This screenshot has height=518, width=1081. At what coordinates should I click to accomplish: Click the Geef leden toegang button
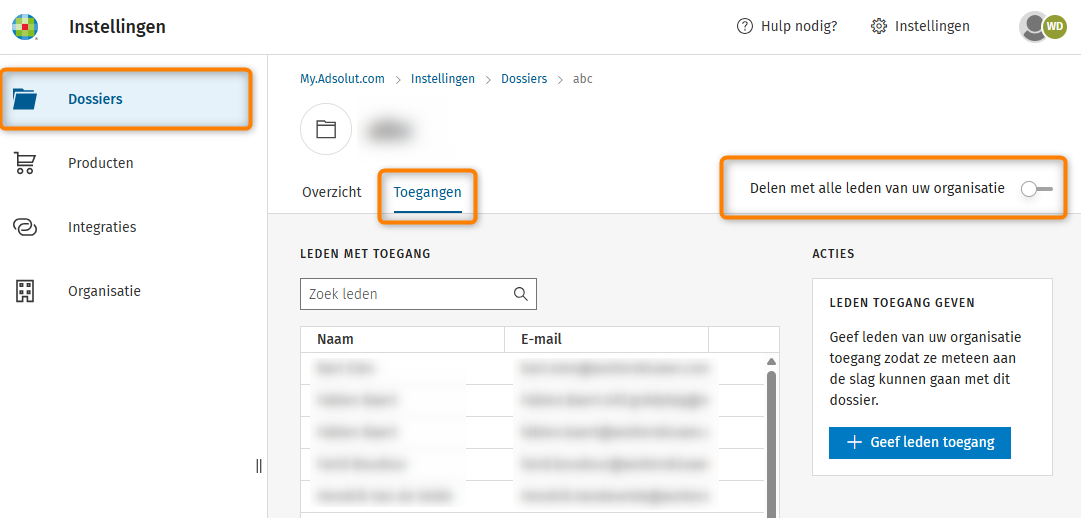pyautogui.click(x=919, y=443)
